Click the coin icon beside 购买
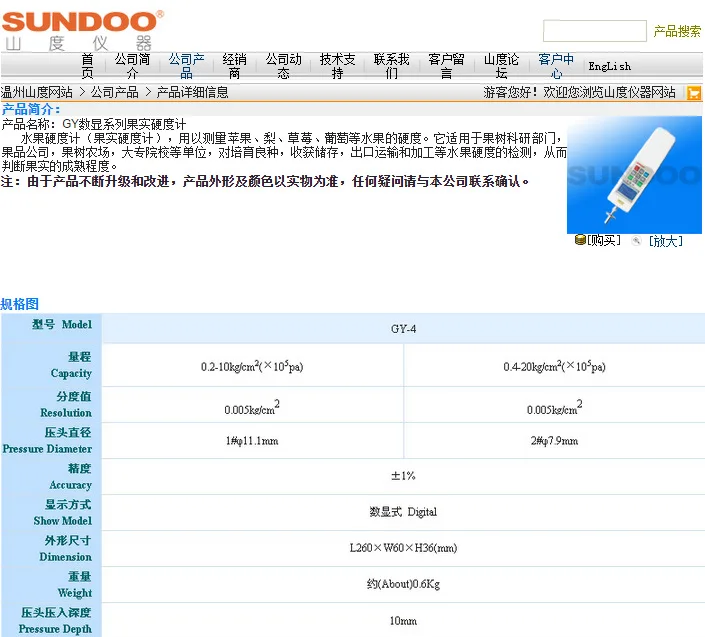The height and width of the screenshot is (637, 705). coord(580,240)
